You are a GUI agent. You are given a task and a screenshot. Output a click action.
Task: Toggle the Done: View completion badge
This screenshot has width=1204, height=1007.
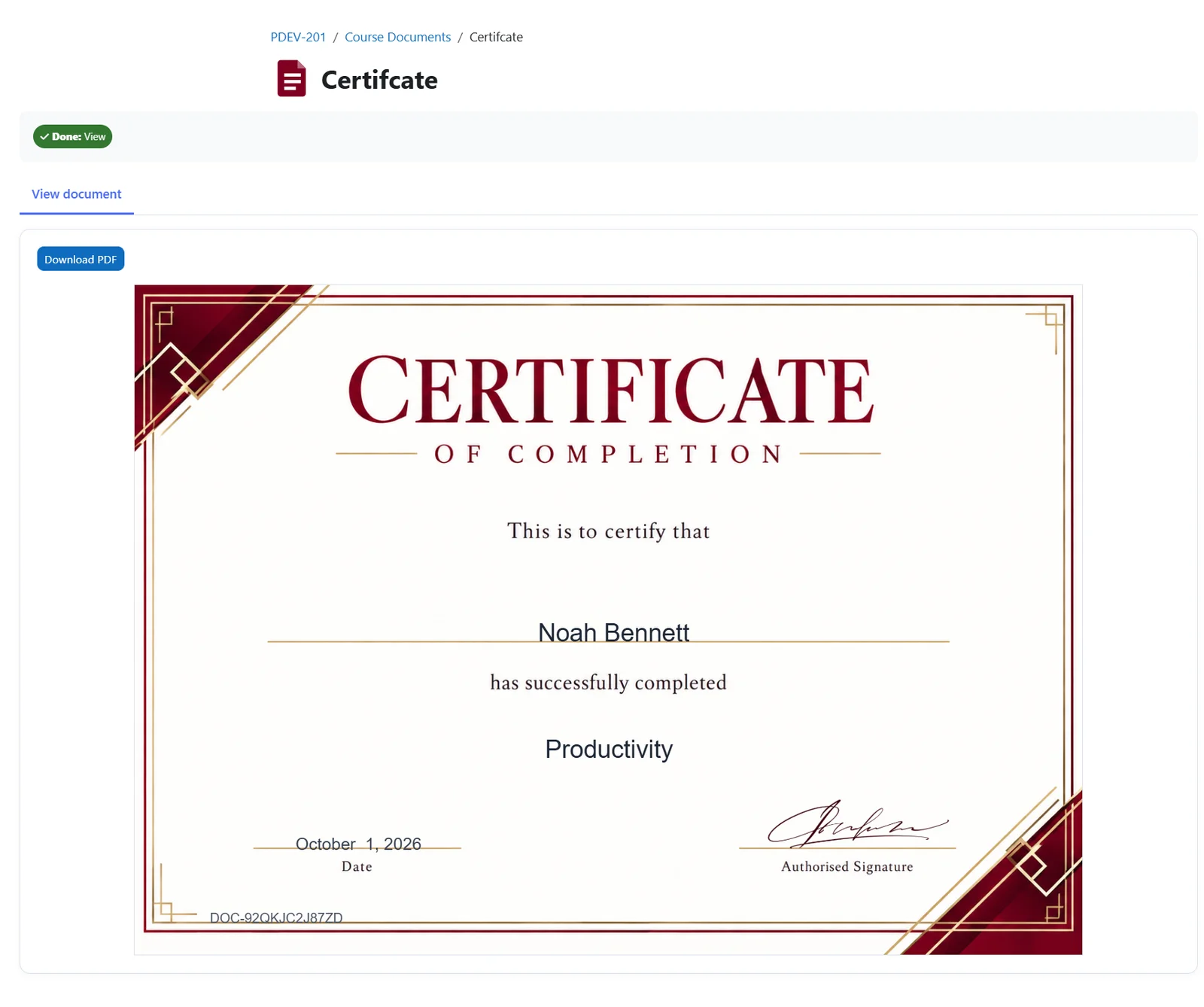pyautogui.click(x=72, y=136)
